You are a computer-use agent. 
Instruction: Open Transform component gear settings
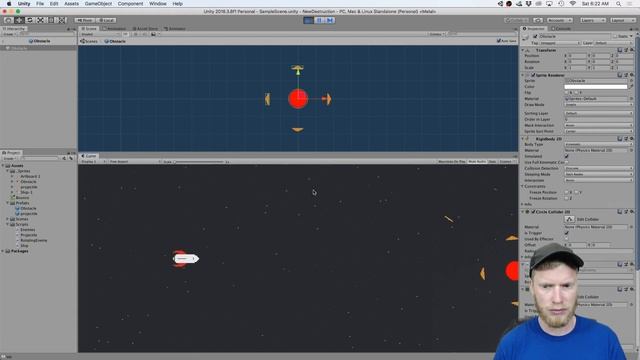pos(632,50)
